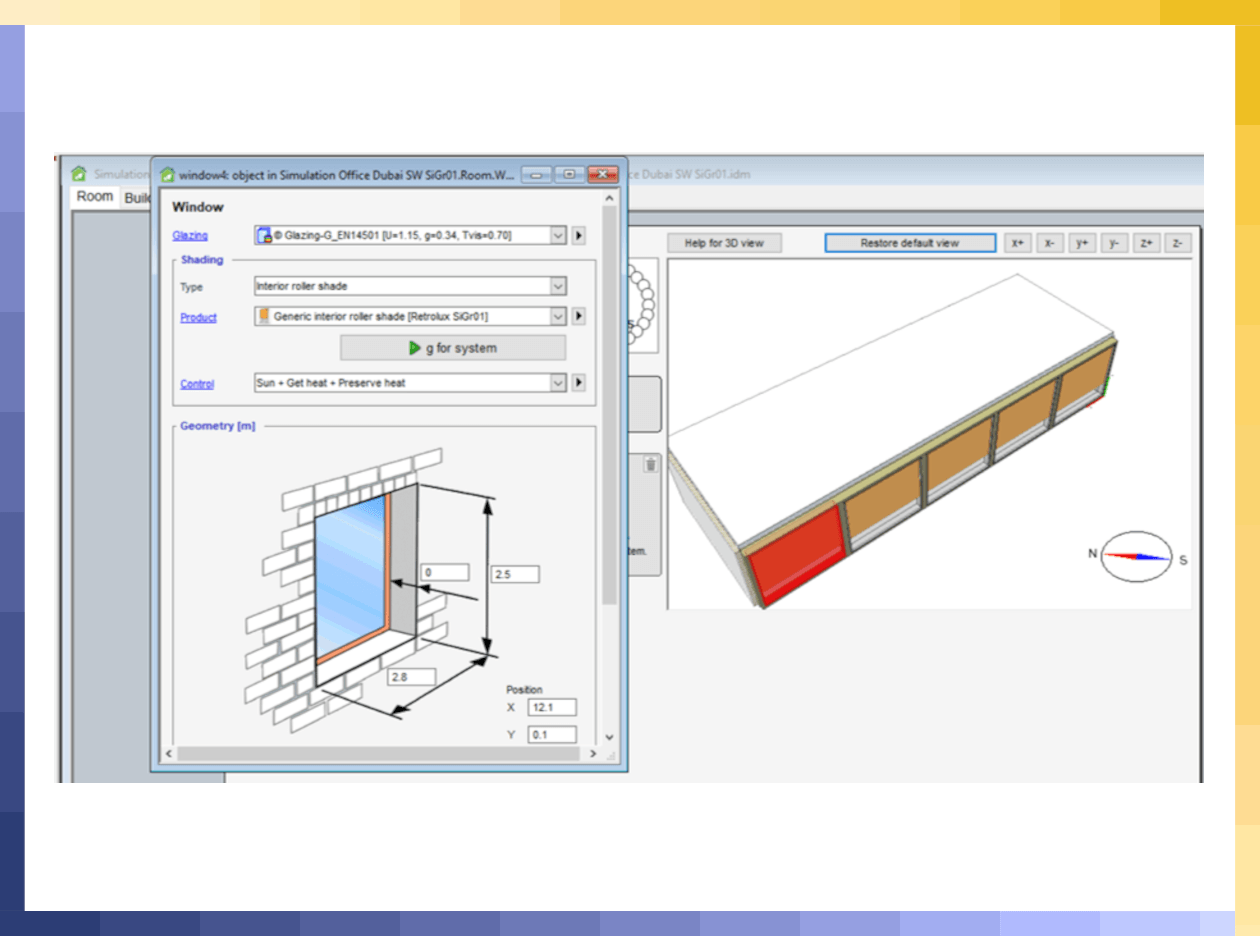The height and width of the screenshot is (936, 1260).
Task: Select the red highlighted window in 3D view
Action: click(x=801, y=553)
